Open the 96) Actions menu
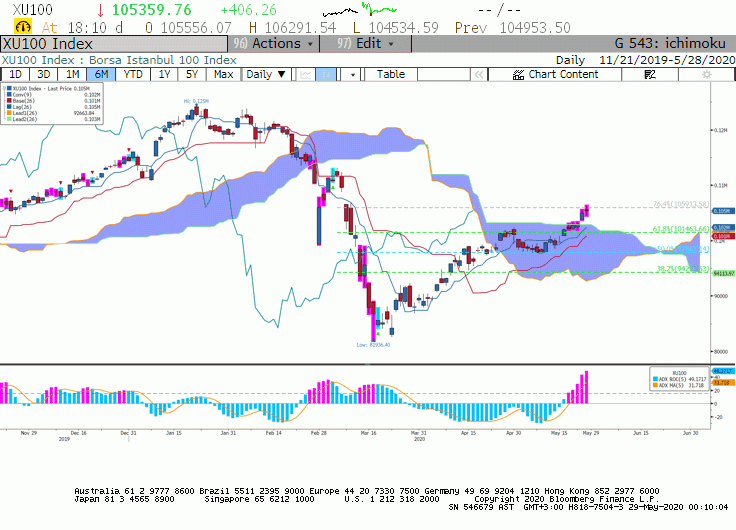 tap(274, 44)
